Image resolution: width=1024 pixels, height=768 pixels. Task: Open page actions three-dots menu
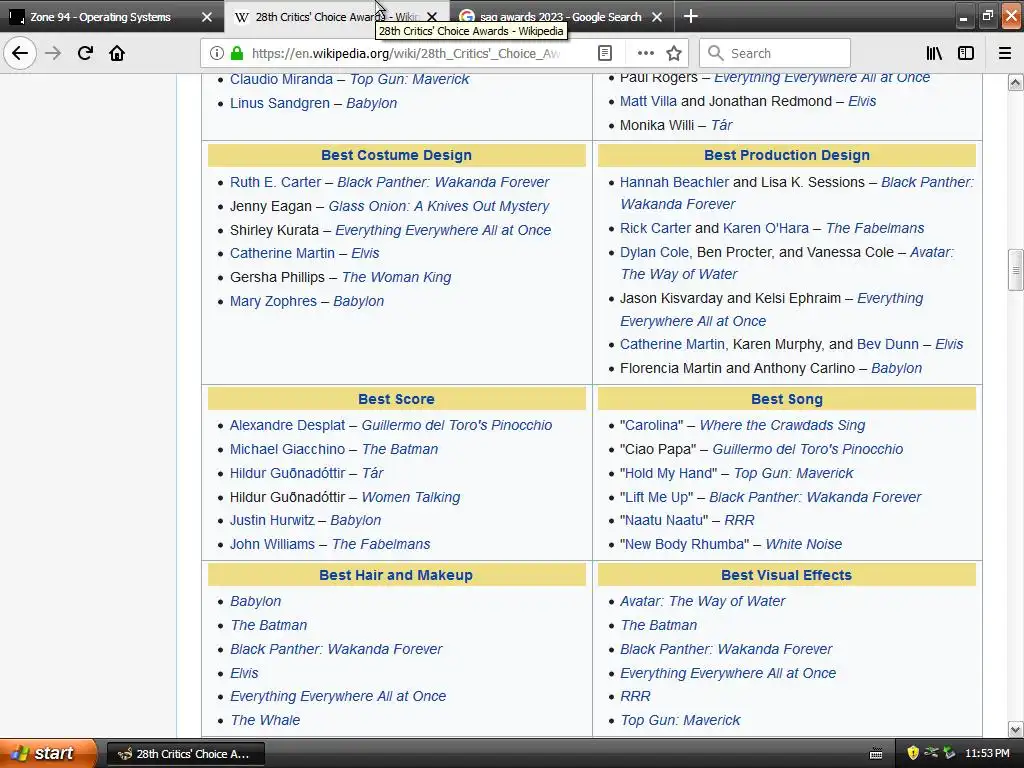point(645,53)
